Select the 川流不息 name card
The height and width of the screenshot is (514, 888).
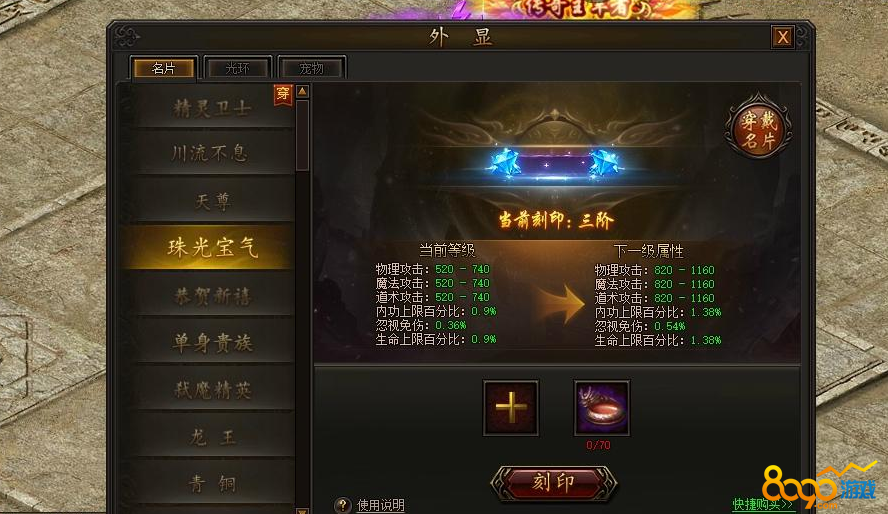210,153
